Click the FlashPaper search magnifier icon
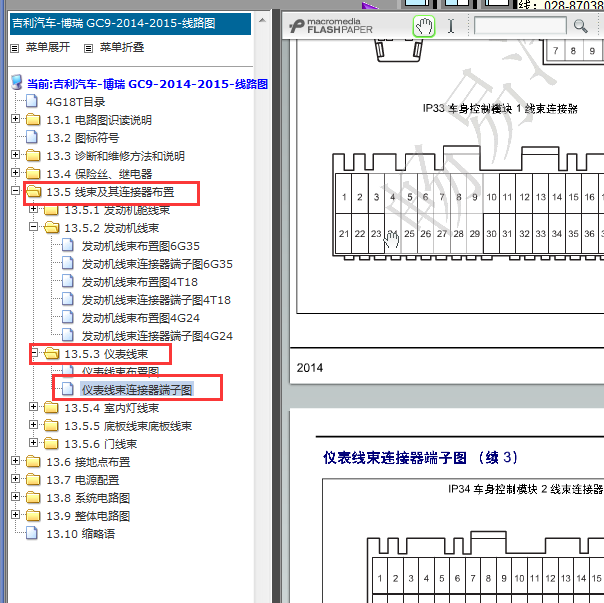This screenshot has width=604, height=603. (580, 26)
